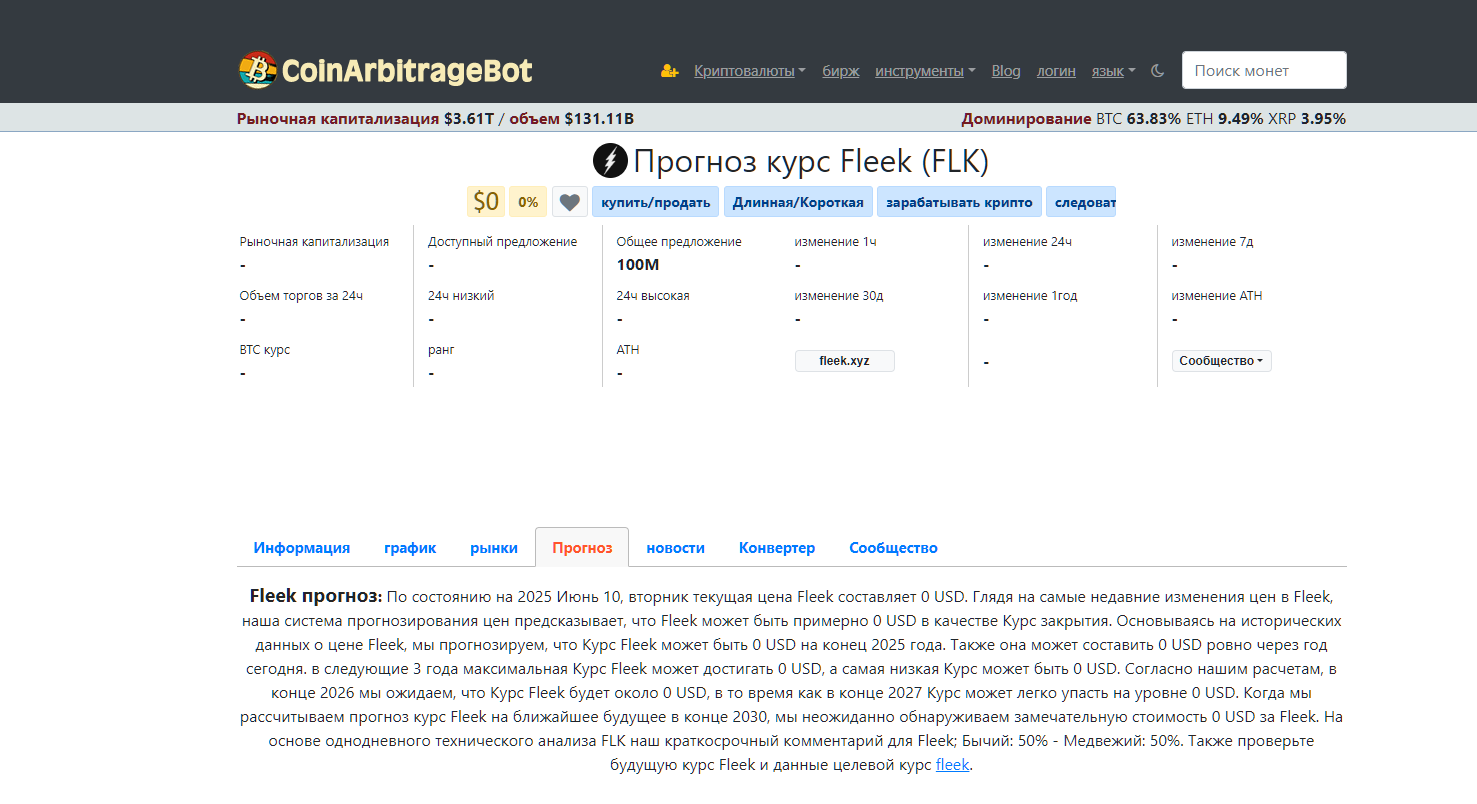Click the Fleek lightning bolt coin icon
1477x804 pixels.
(x=610, y=161)
